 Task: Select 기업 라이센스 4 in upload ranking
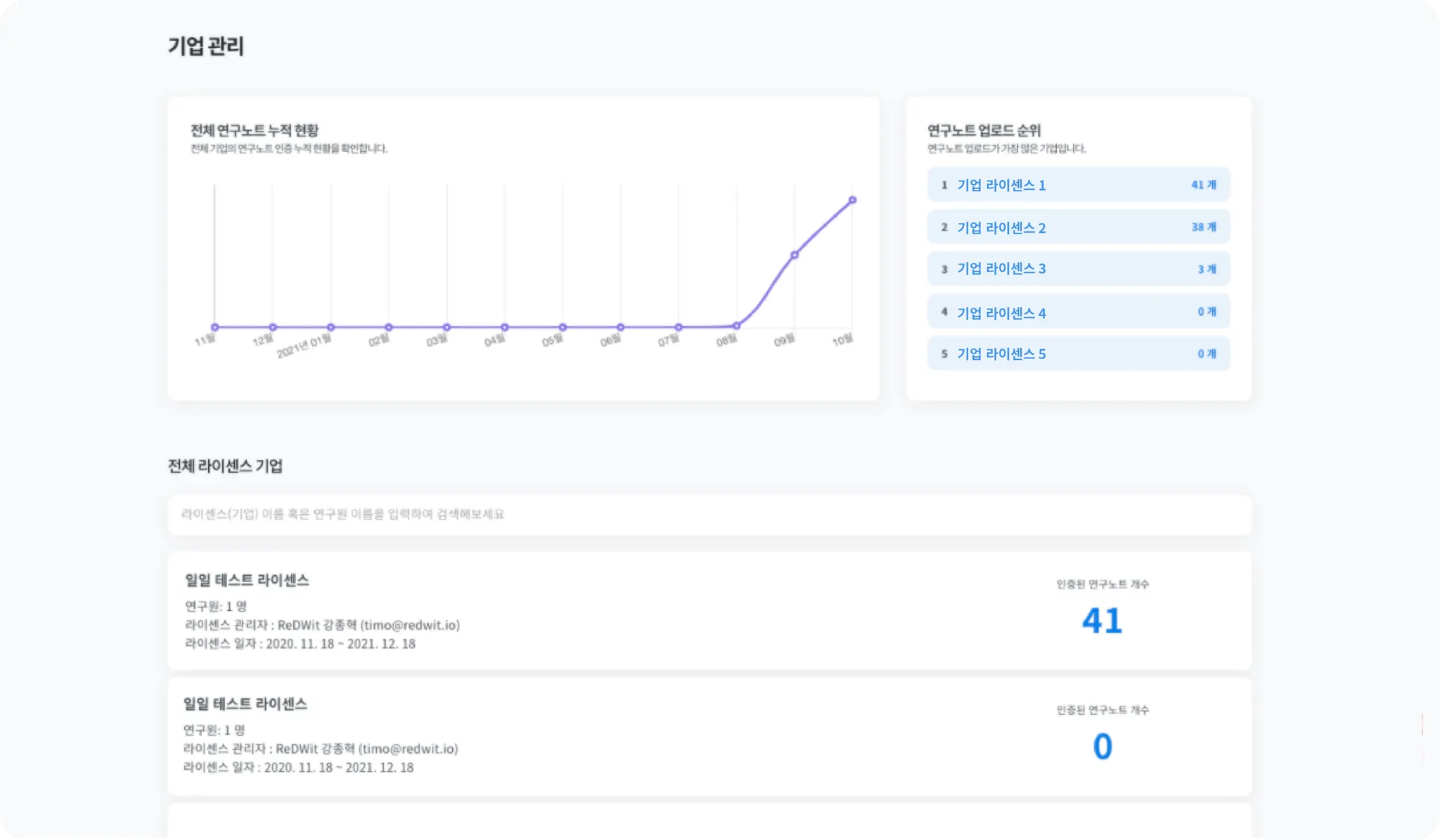(x=1078, y=311)
